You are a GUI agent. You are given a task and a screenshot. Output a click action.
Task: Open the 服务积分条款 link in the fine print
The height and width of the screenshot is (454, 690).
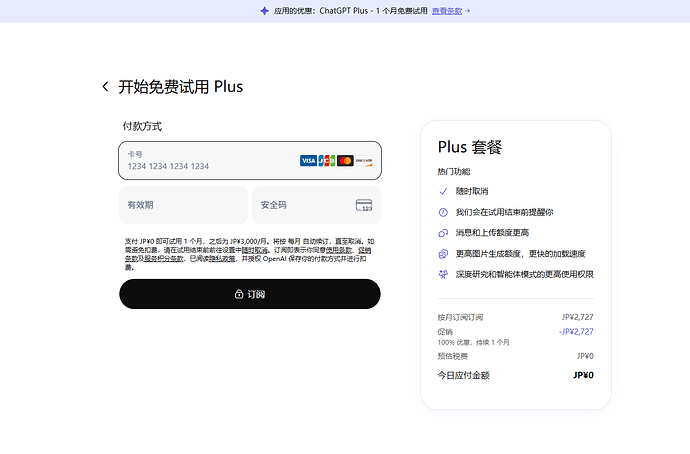tap(164, 259)
